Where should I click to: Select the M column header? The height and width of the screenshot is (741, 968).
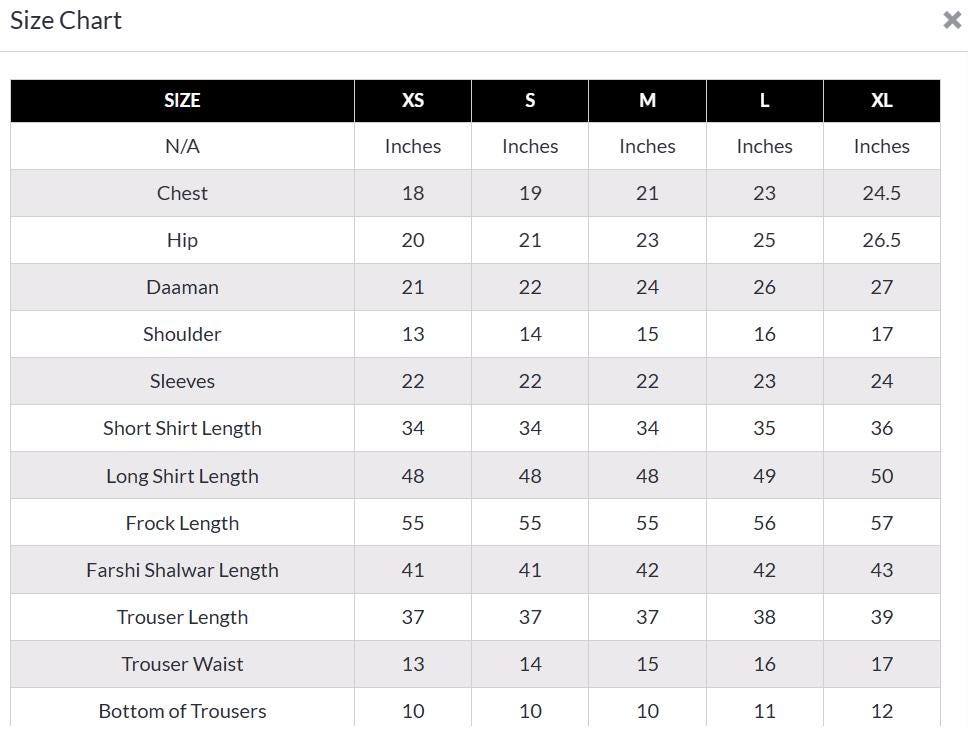coord(647,100)
